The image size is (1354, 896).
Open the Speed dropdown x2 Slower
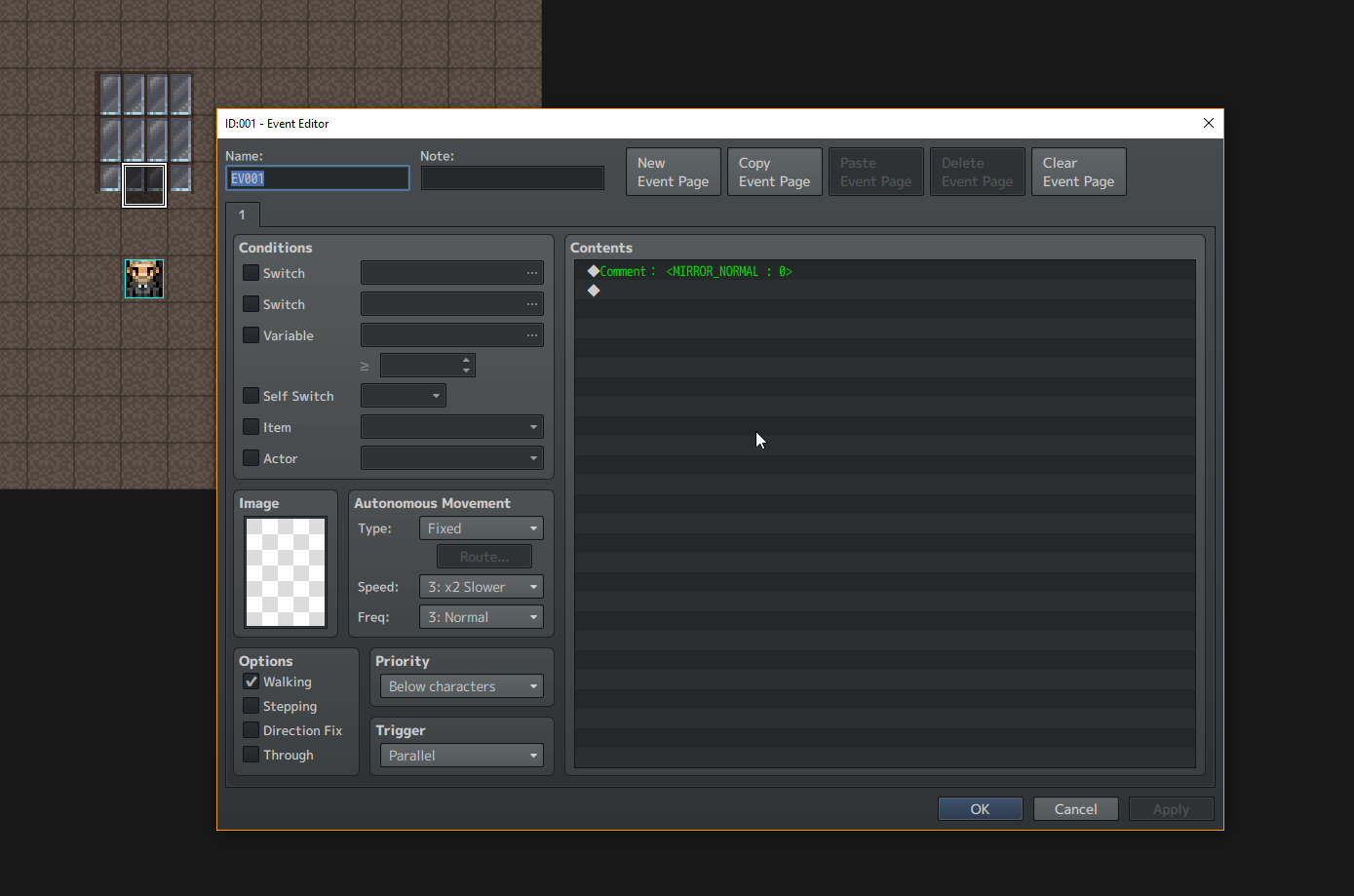point(482,587)
